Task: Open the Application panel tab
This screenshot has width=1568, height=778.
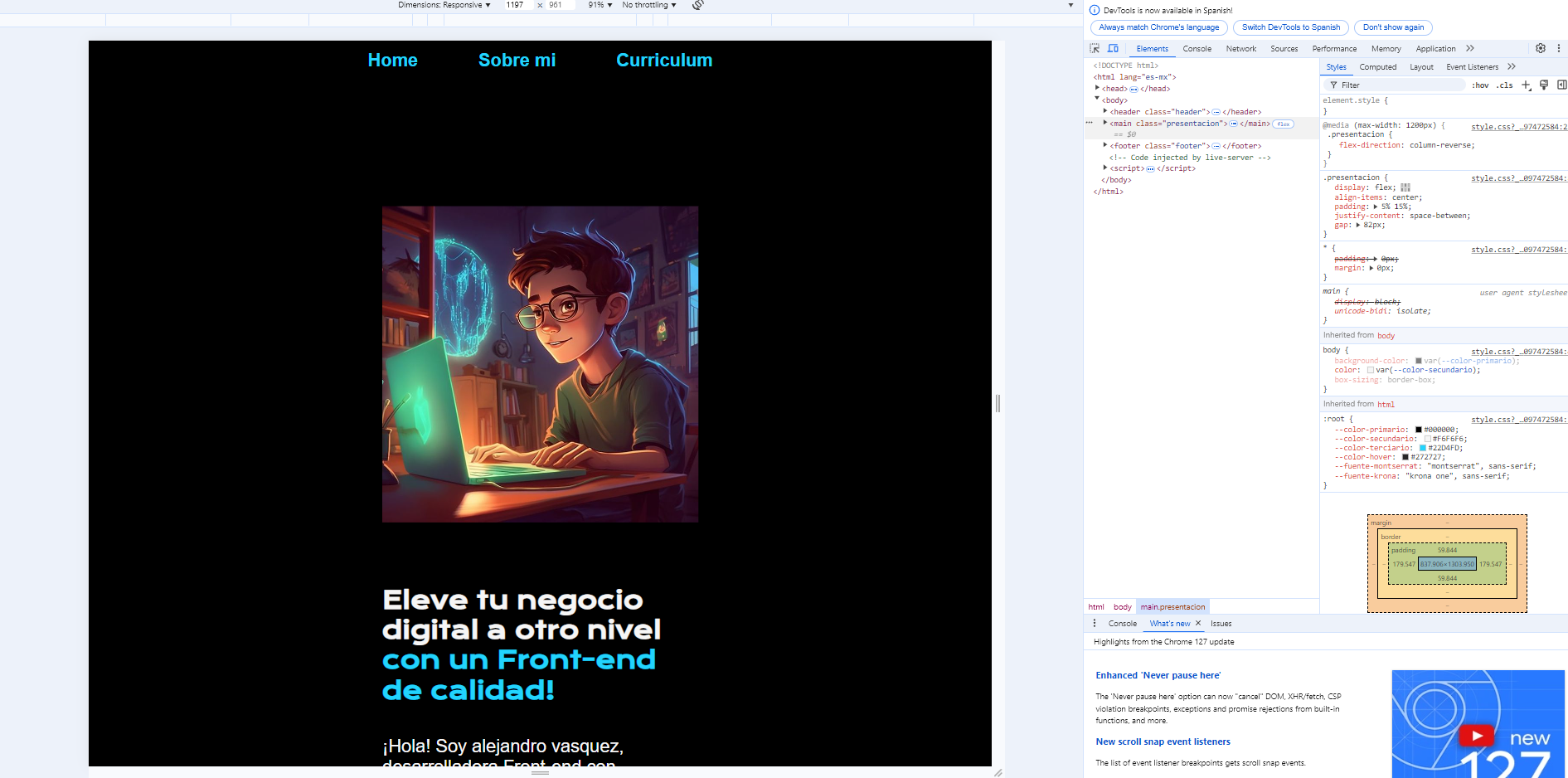Action: 1435,49
